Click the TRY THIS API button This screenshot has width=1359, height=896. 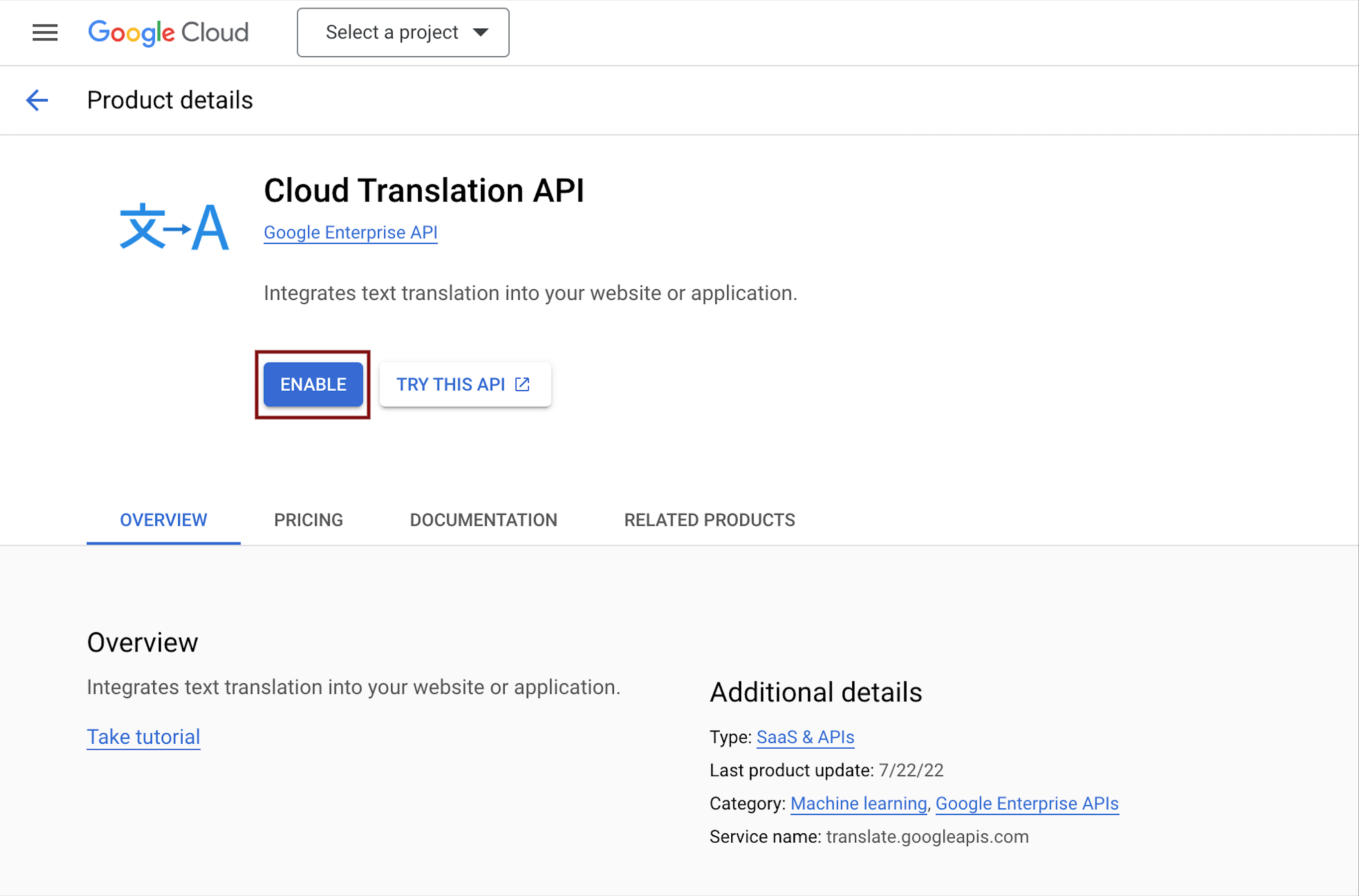click(464, 384)
